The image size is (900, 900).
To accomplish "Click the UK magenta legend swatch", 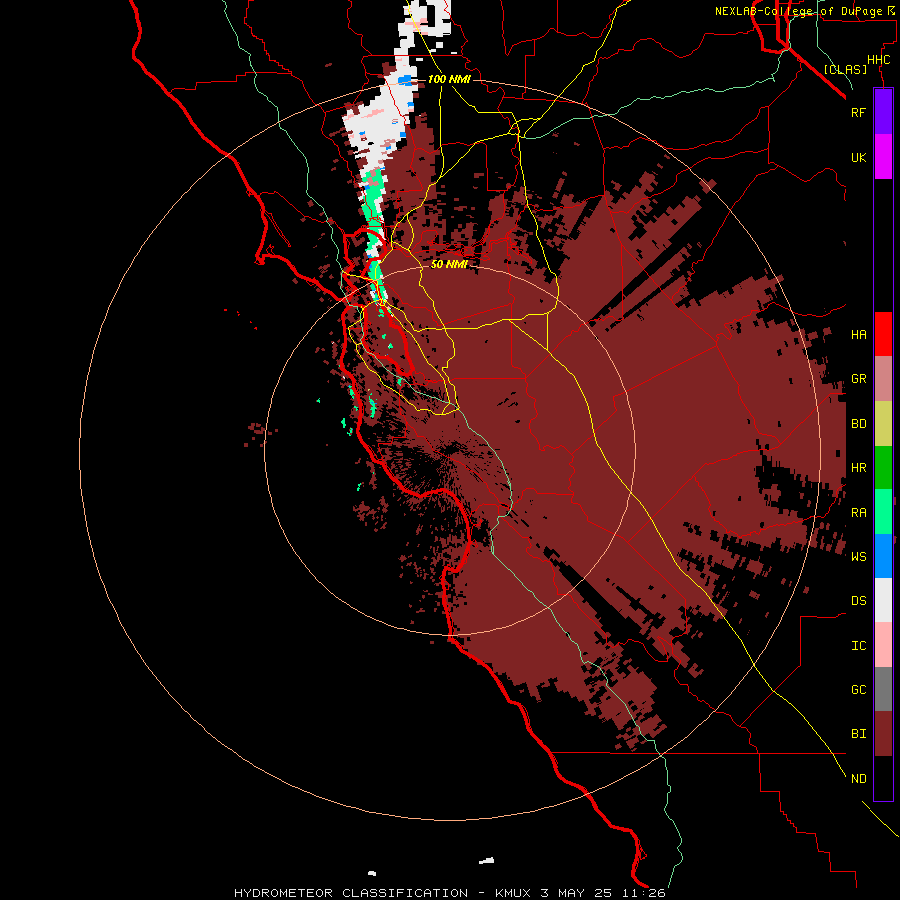I will [883, 157].
